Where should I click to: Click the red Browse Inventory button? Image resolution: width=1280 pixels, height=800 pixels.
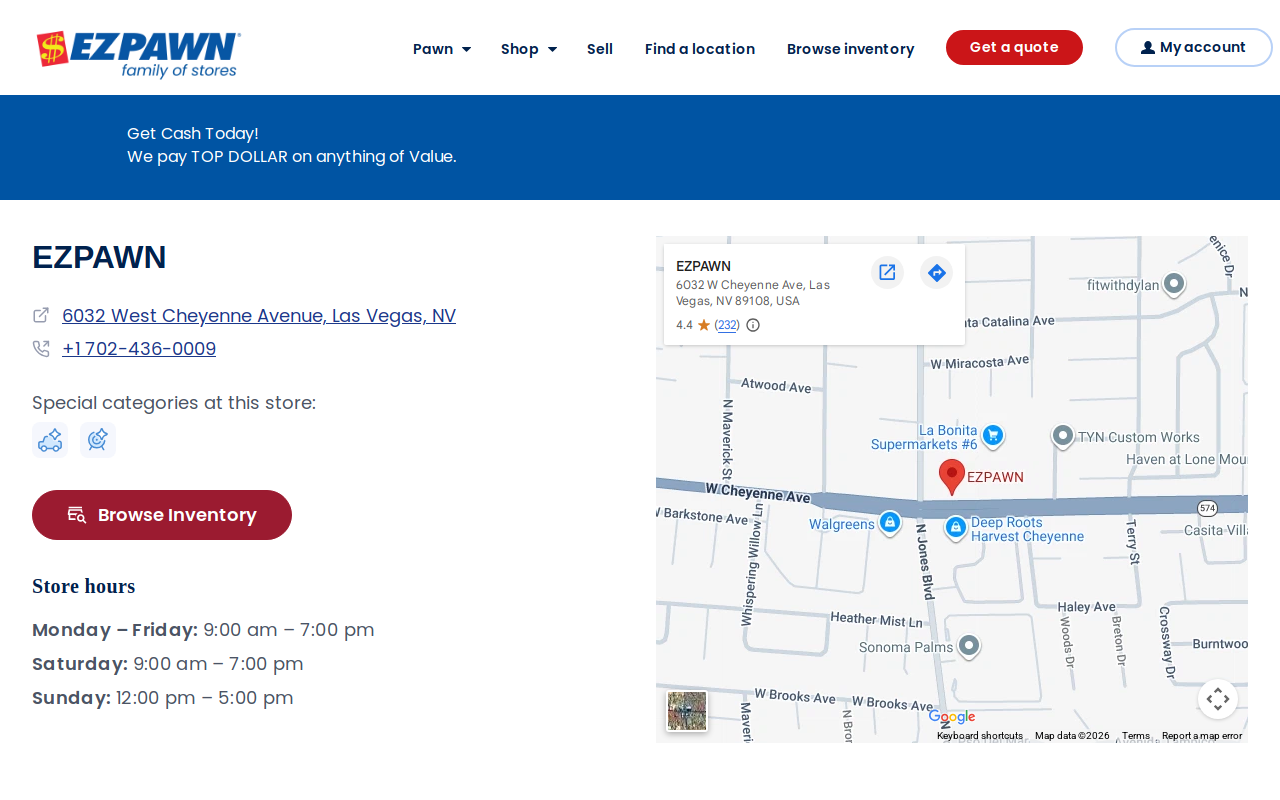[x=162, y=515]
